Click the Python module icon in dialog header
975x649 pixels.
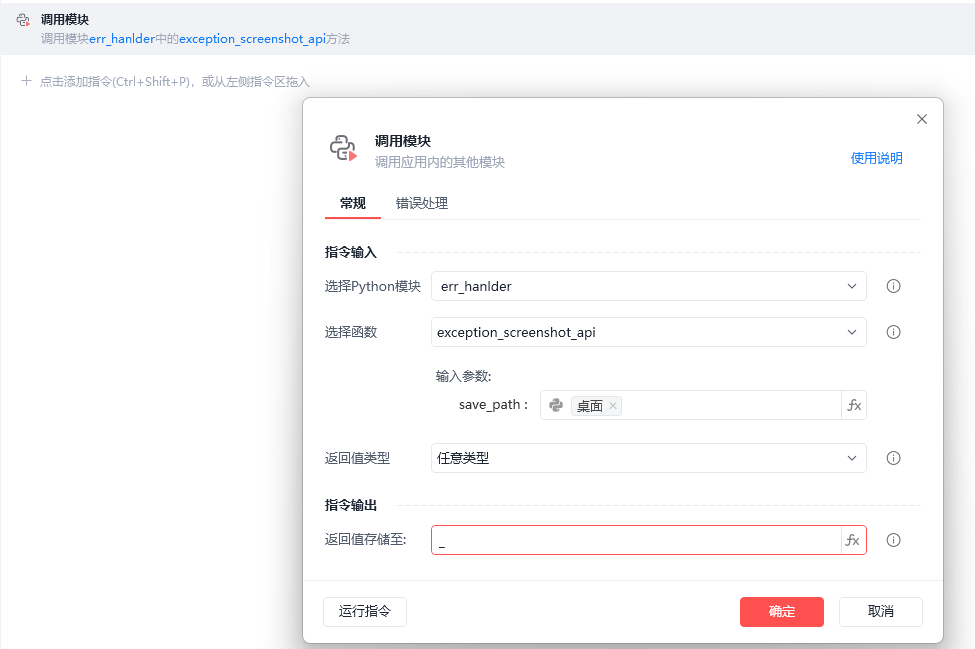tap(343, 148)
